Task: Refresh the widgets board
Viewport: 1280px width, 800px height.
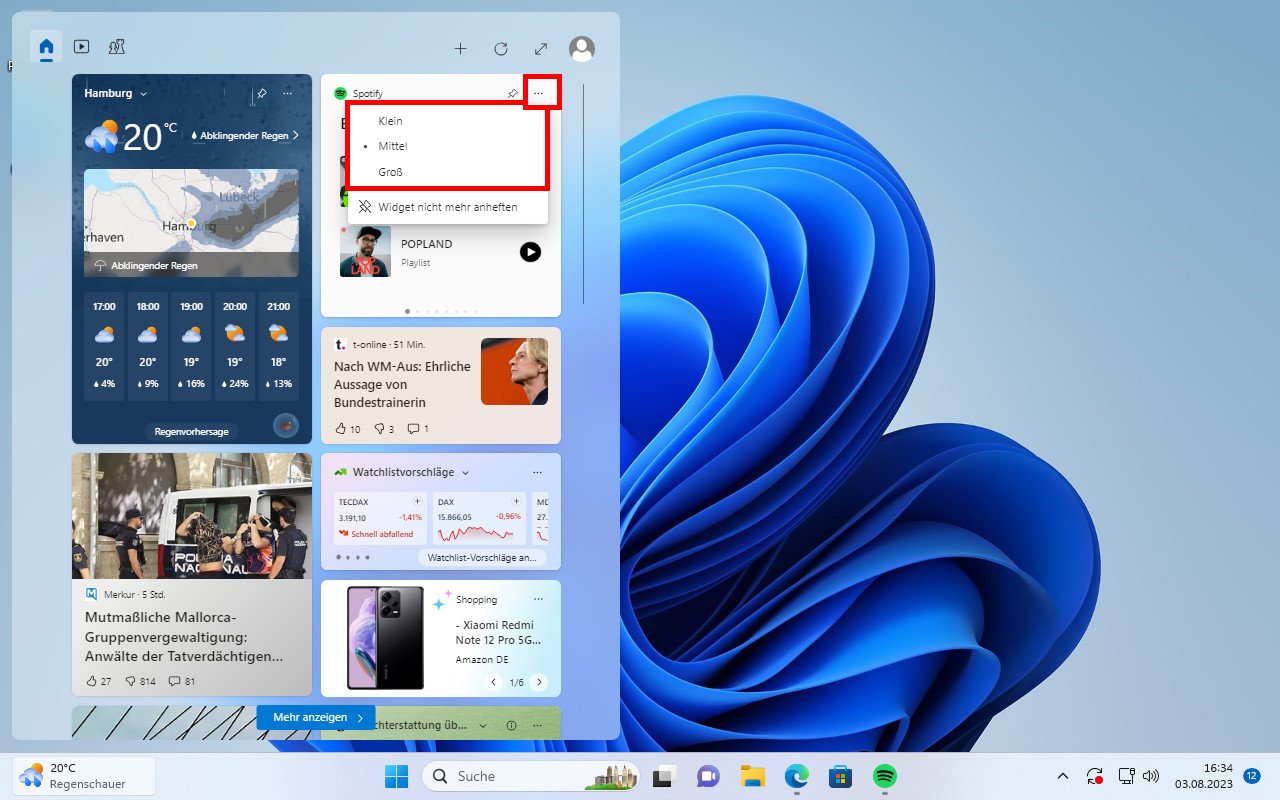Action: pos(500,48)
